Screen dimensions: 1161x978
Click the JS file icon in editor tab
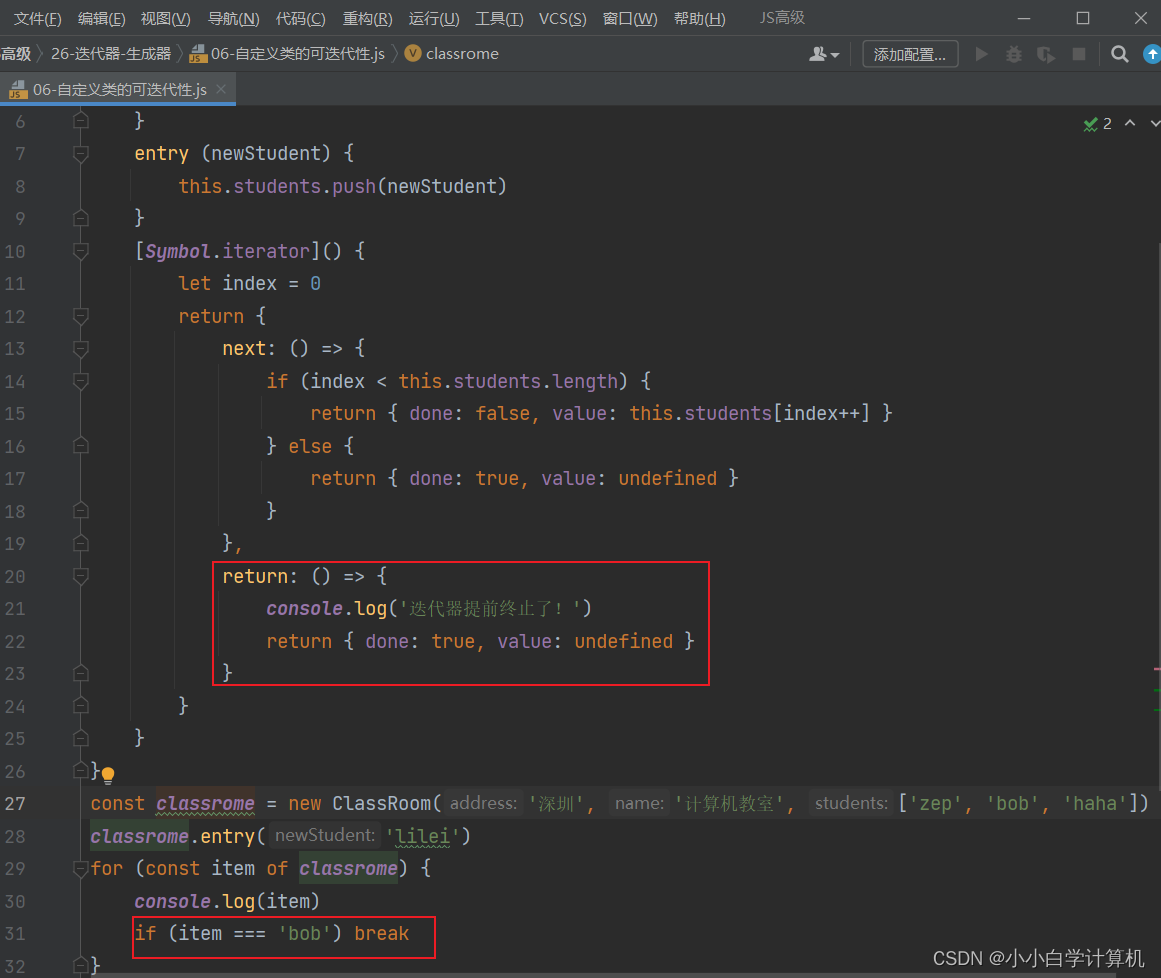coord(18,90)
